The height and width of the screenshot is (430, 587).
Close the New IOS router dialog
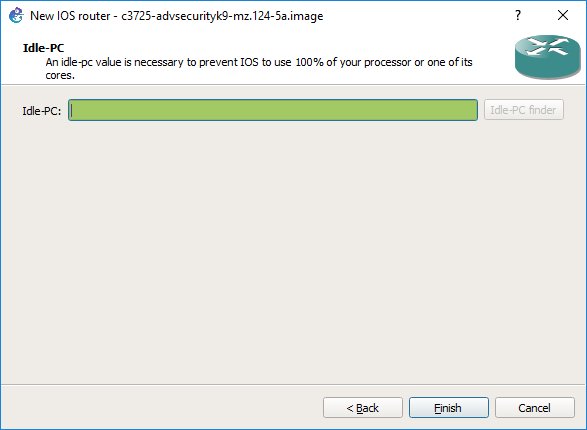pos(563,15)
